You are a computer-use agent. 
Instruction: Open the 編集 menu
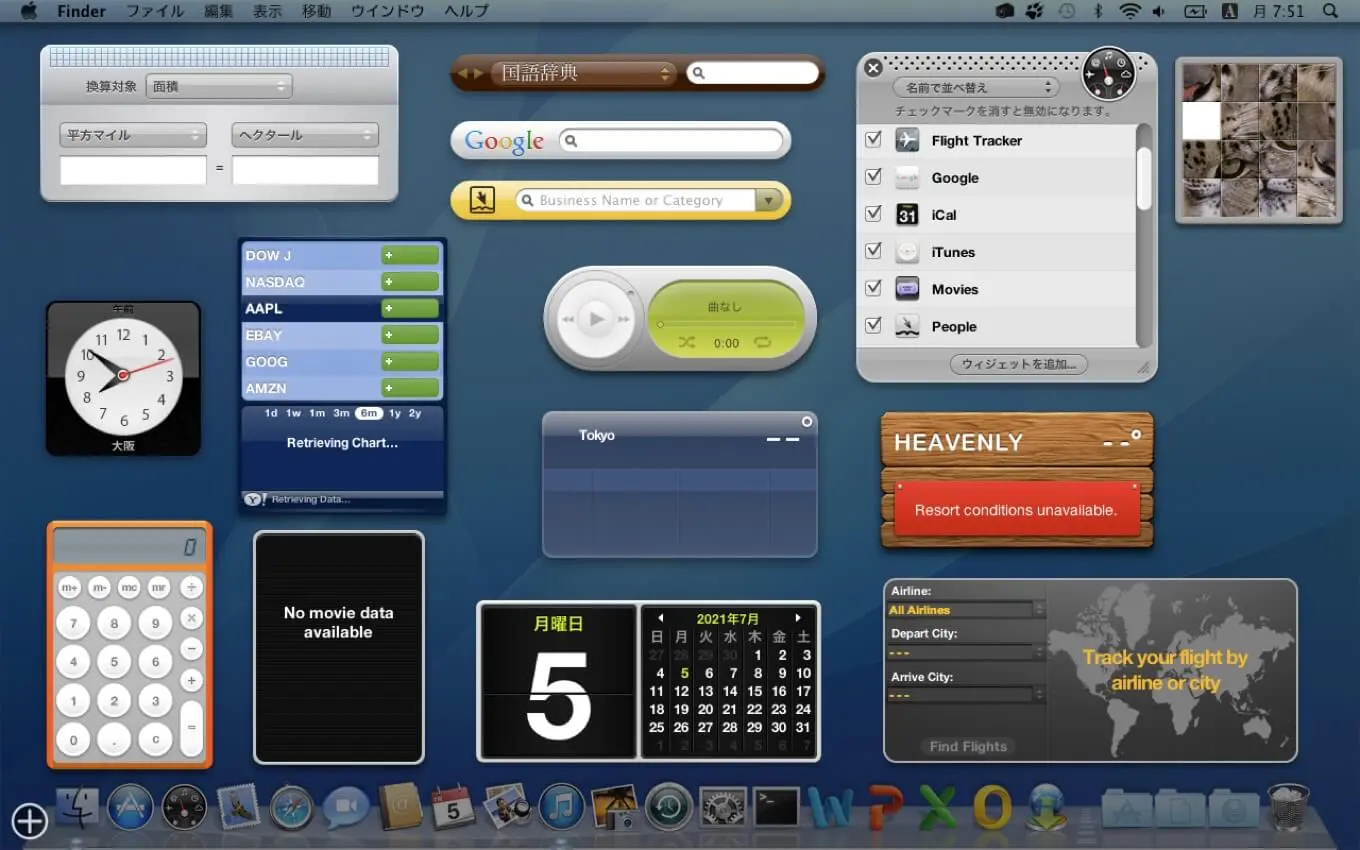pyautogui.click(x=218, y=11)
